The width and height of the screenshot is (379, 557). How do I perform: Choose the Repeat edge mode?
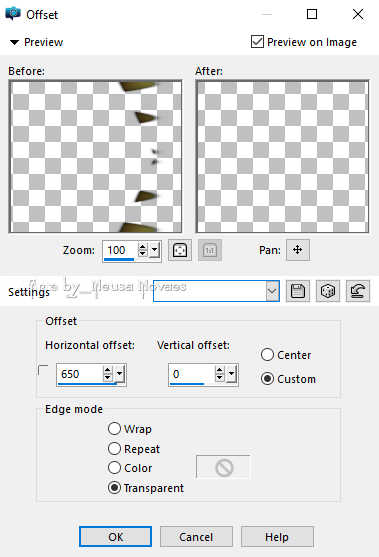point(114,449)
